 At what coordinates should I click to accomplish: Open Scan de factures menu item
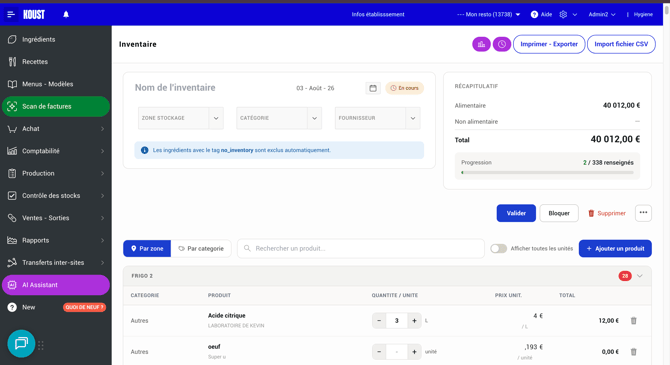[56, 106]
